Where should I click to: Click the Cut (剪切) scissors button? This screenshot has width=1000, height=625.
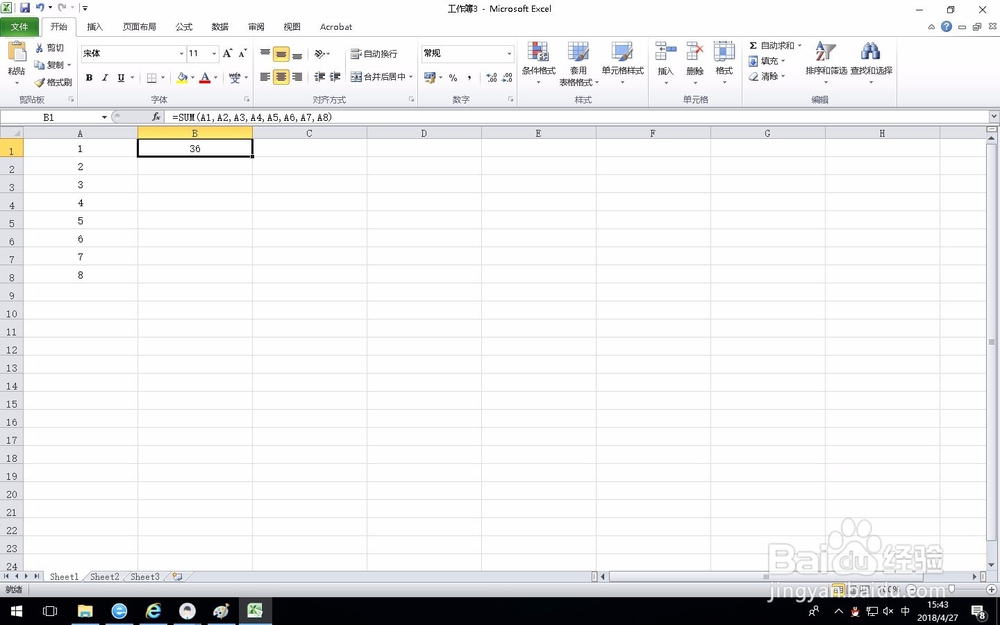tap(50, 48)
